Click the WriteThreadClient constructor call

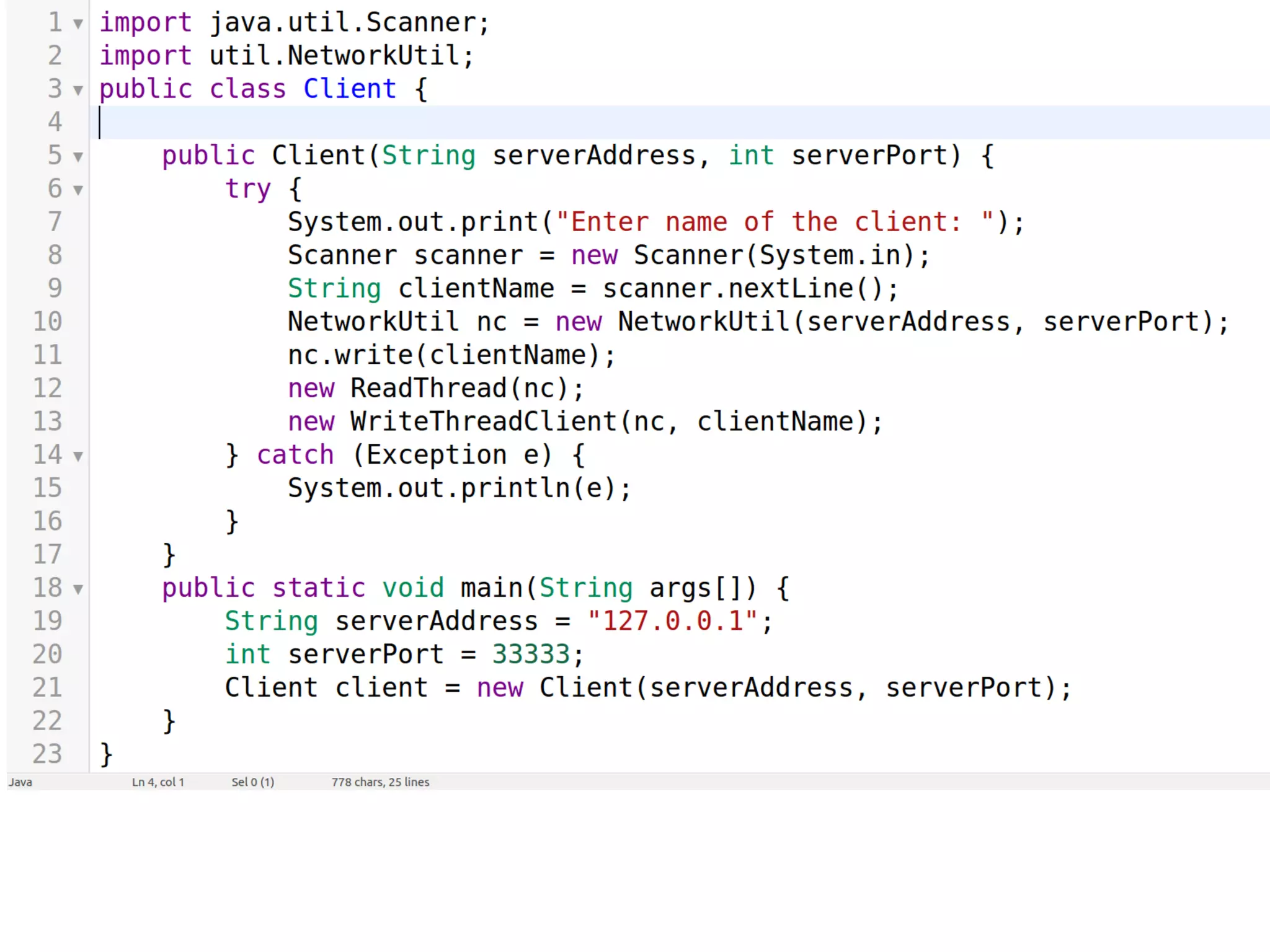point(484,422)
